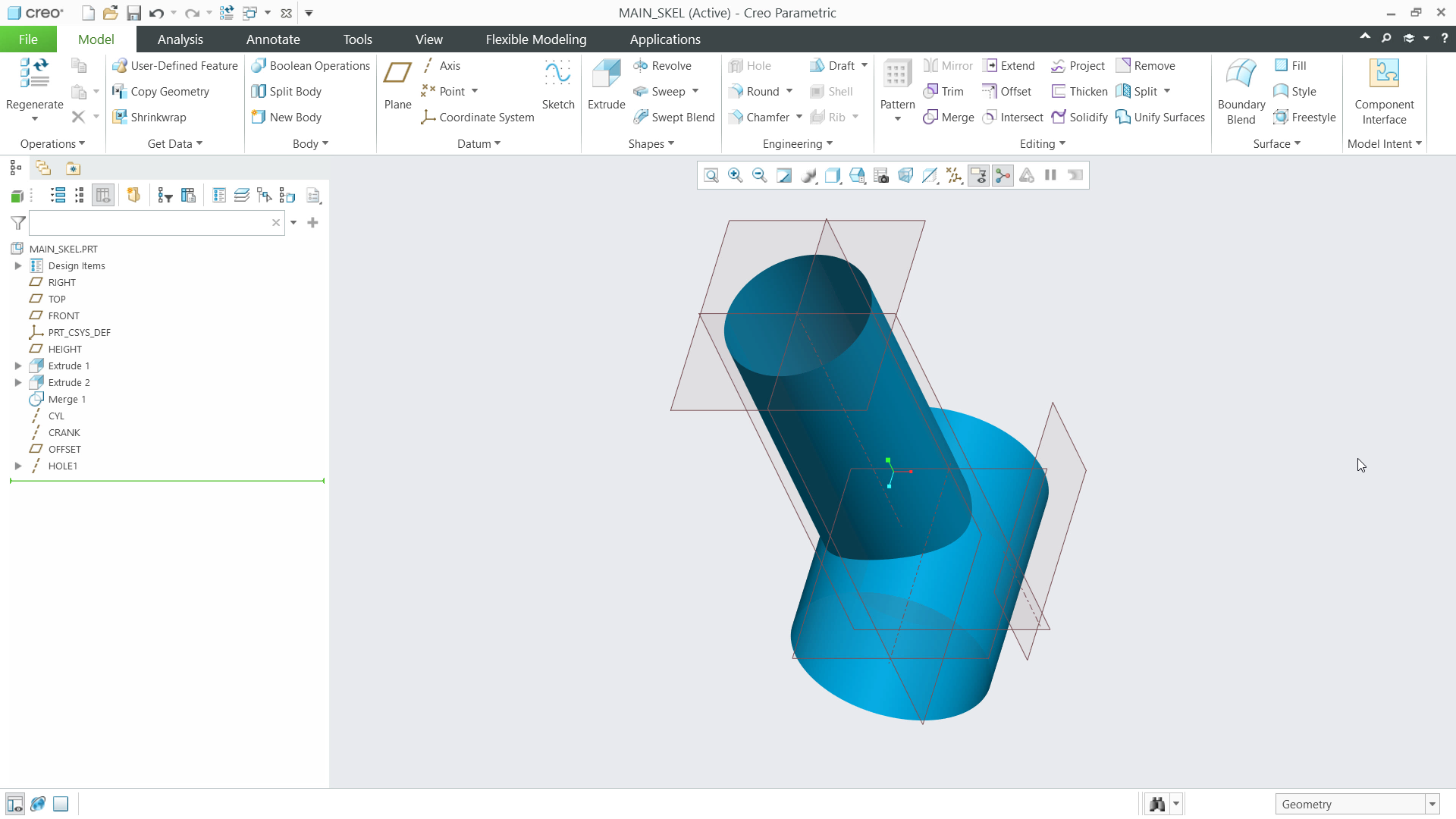Click Coordinate System button

[478, 118]
